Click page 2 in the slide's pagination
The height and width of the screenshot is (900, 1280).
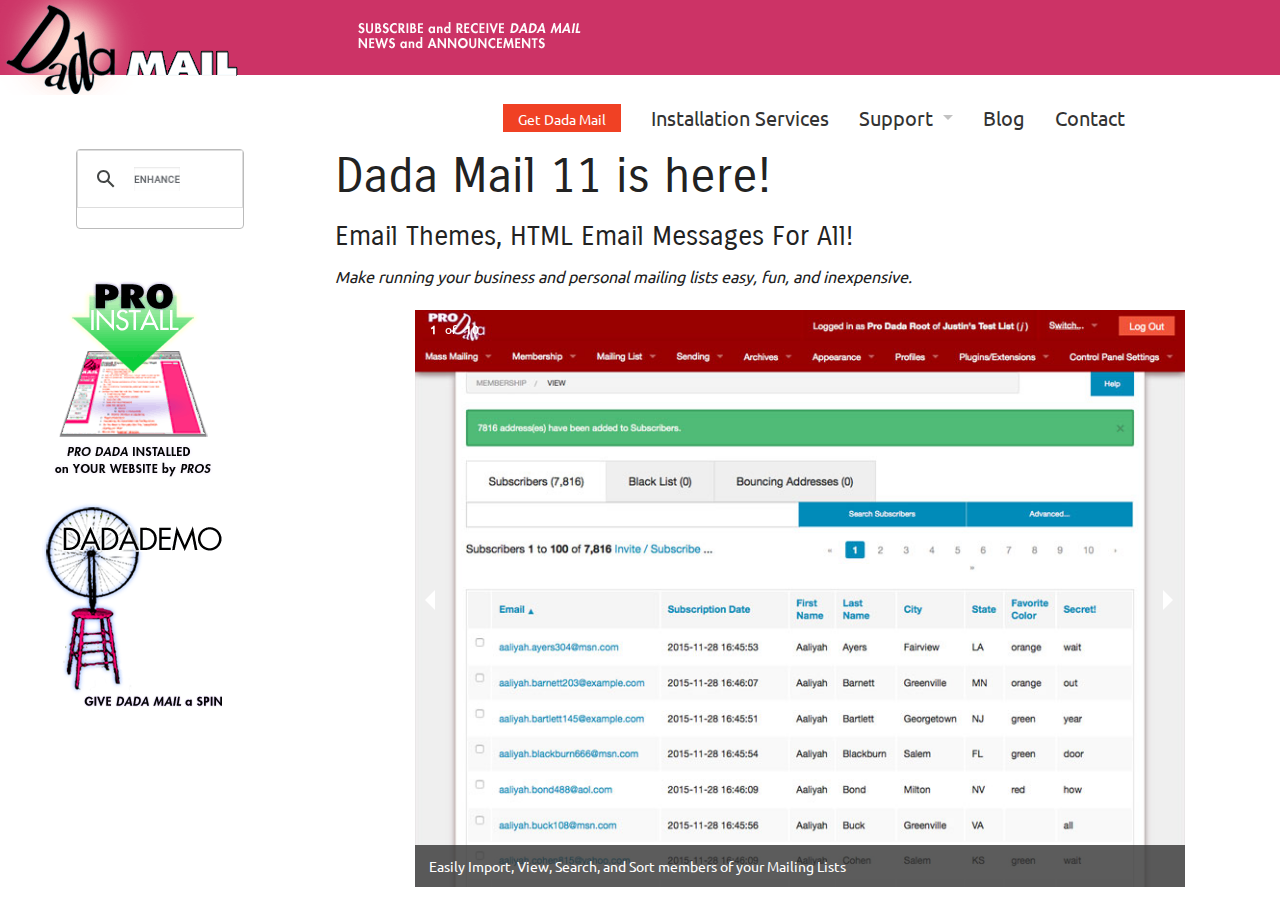coord(880,550)
